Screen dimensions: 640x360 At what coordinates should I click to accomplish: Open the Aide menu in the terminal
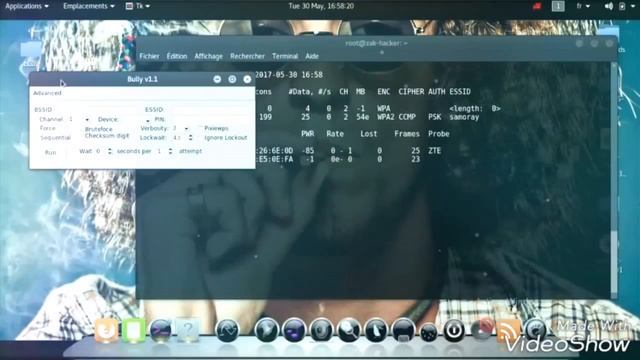(x=312, y=56)
